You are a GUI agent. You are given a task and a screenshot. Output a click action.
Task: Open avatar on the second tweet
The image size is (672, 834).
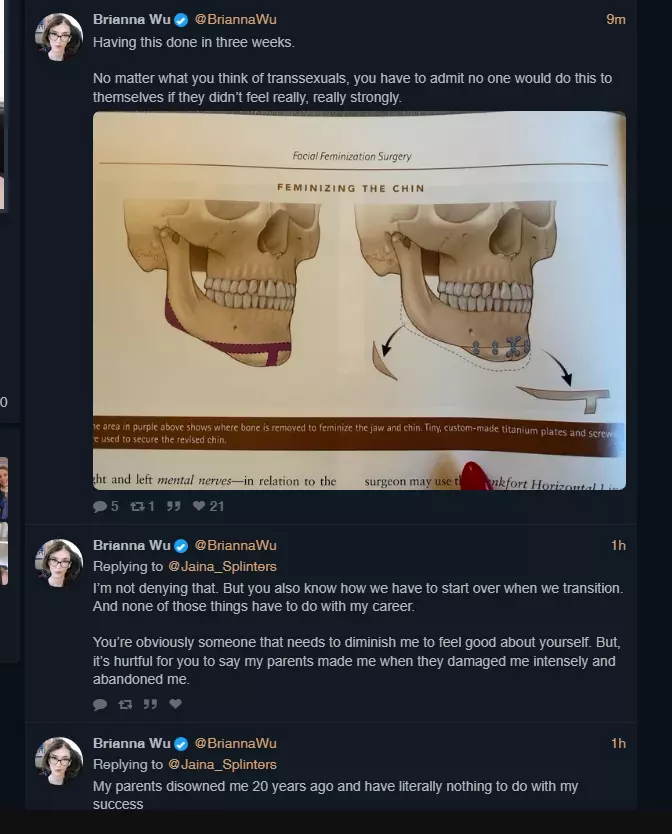[59, 563]
